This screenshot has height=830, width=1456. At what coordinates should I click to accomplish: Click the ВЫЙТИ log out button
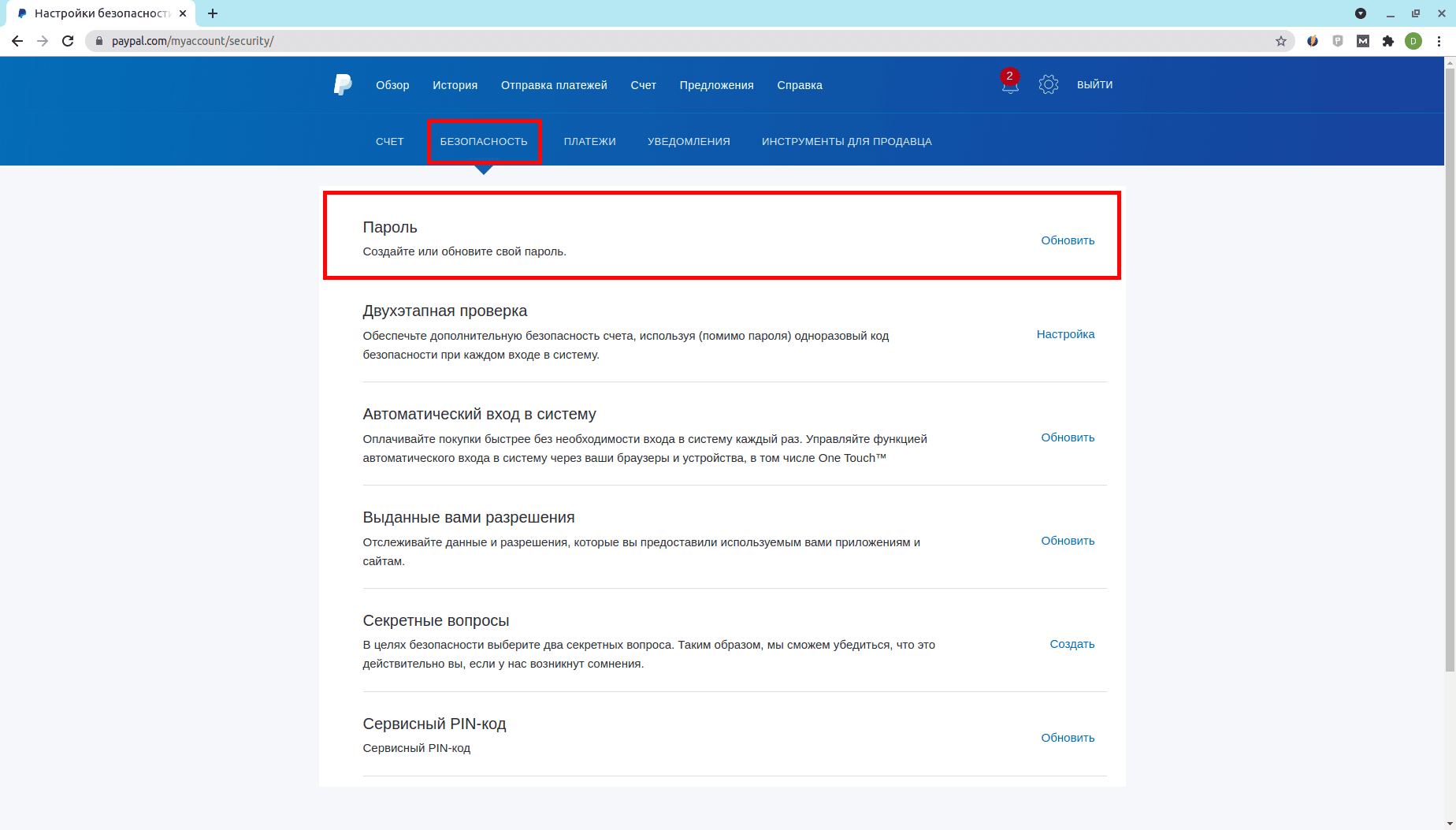(x=1094, y=84)
